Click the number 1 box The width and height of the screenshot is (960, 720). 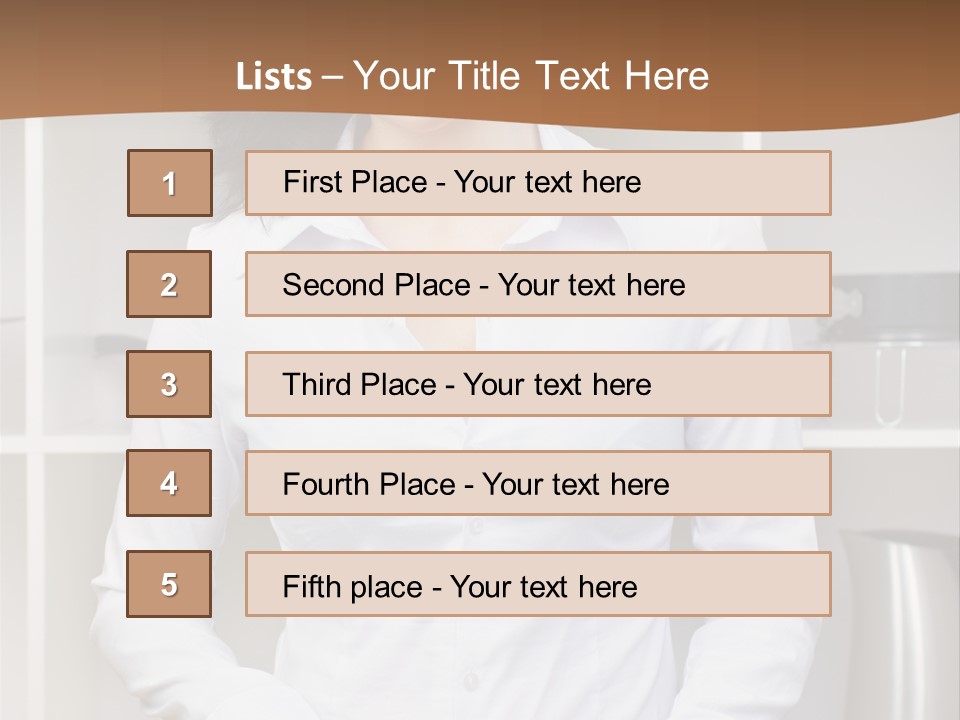tap(169, 183)
